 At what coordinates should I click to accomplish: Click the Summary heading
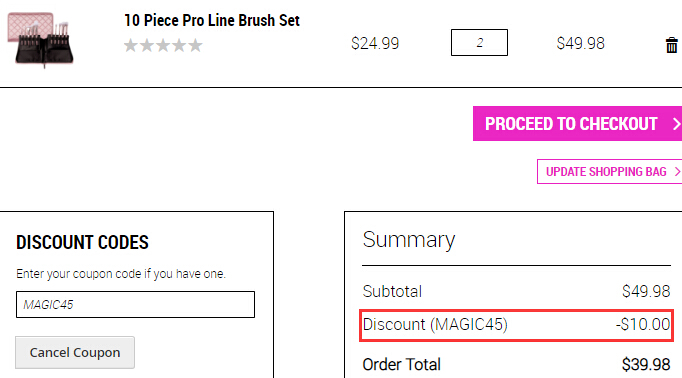tap(409, 240)
